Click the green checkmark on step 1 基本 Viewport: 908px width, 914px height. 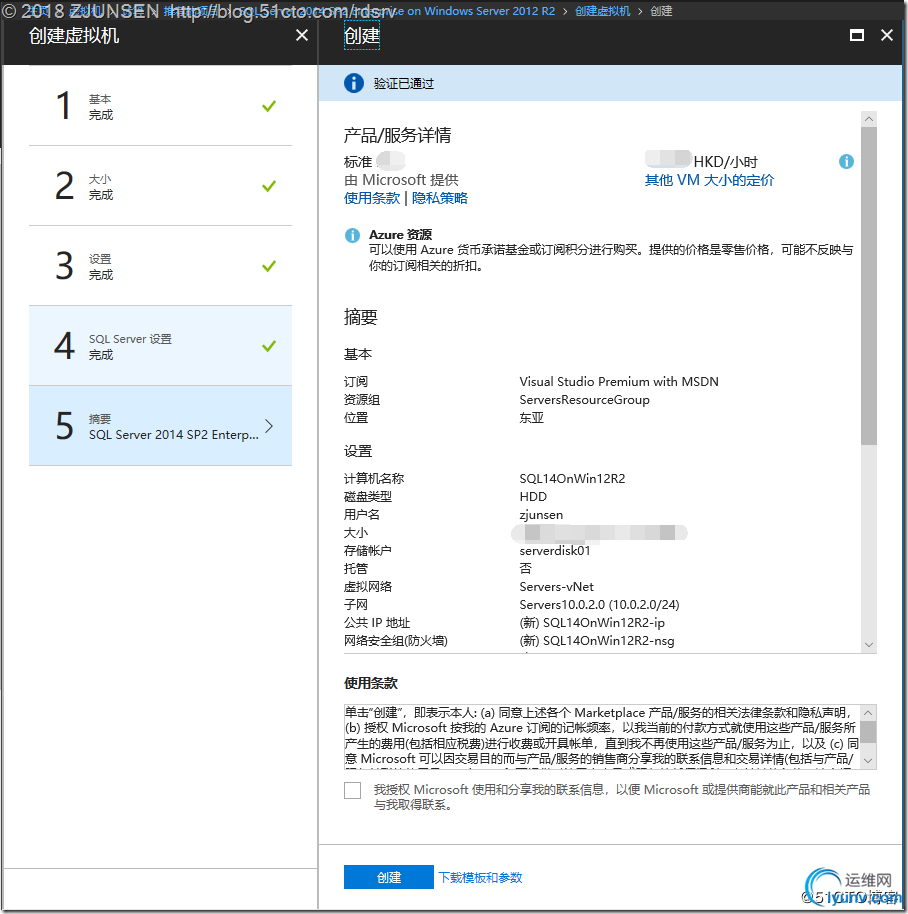tap(269, 106)
